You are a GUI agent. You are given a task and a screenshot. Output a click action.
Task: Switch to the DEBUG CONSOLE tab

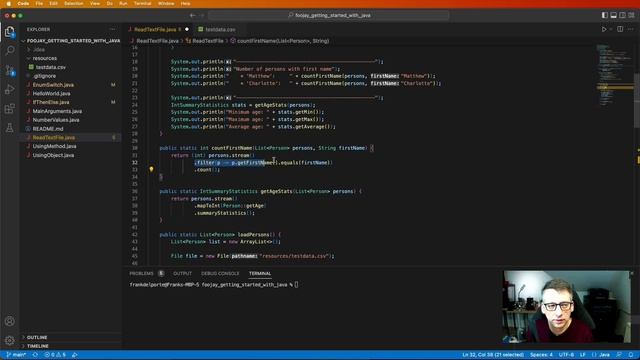click(x=220, y=273)
